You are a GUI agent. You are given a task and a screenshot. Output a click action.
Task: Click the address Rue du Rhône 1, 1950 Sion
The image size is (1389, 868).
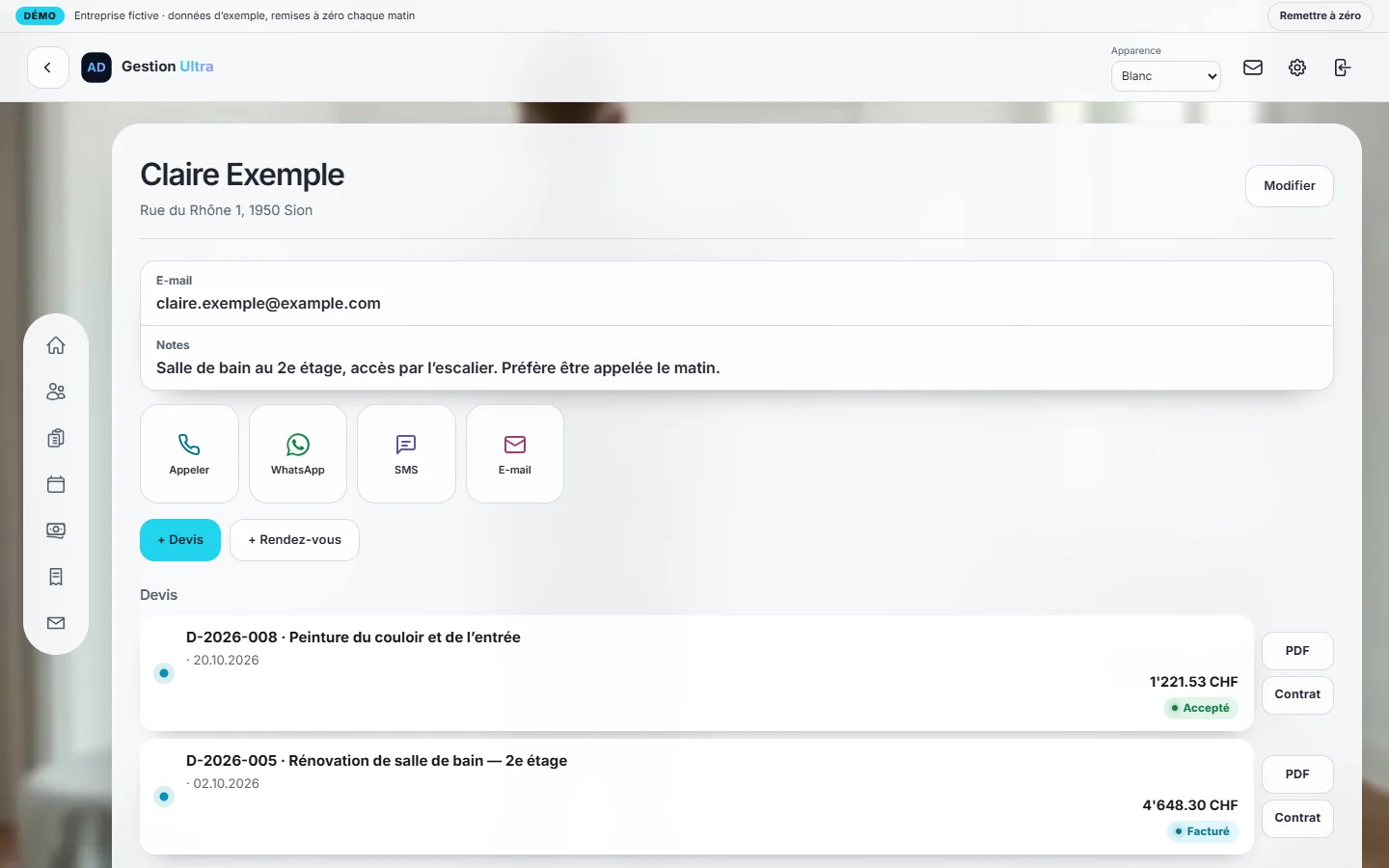(226, 210)
